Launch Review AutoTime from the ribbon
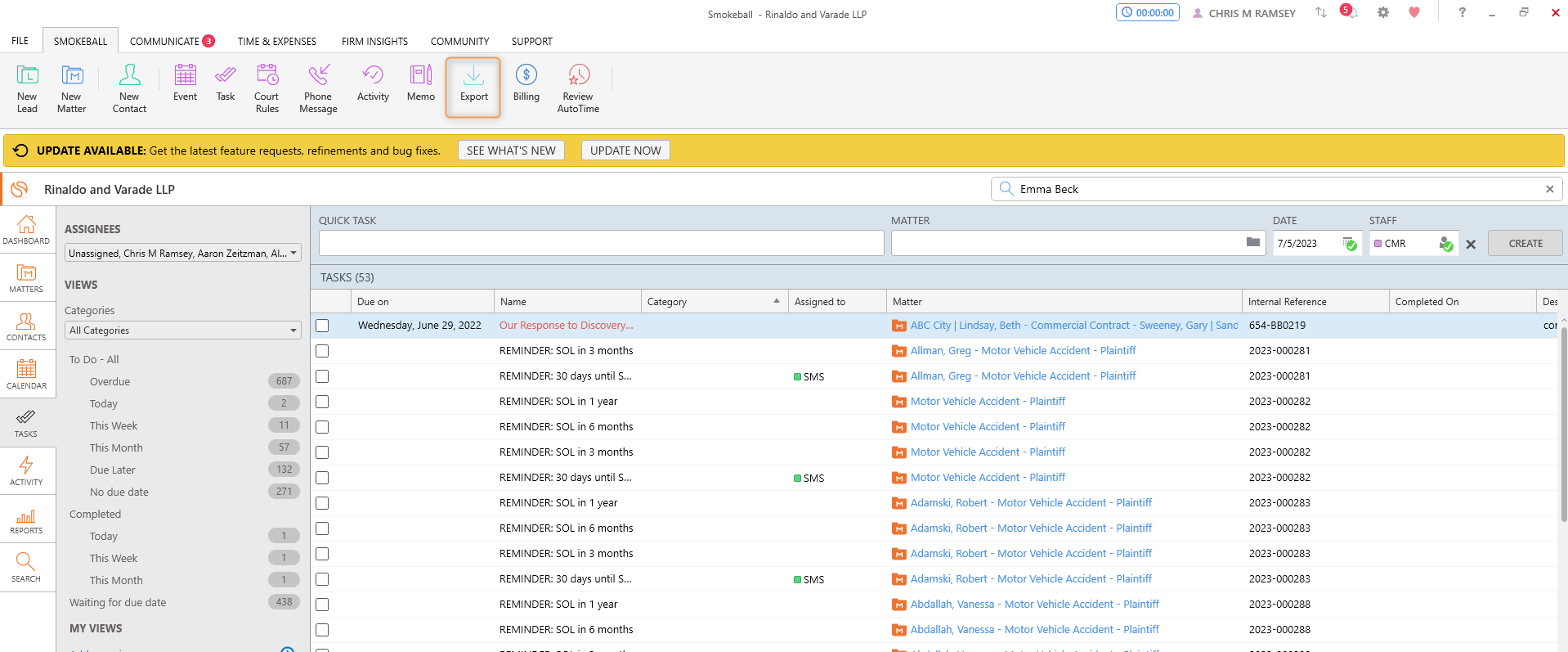Image resolution: width=1568 pixels, height=652 pixels. coord(579,88)
